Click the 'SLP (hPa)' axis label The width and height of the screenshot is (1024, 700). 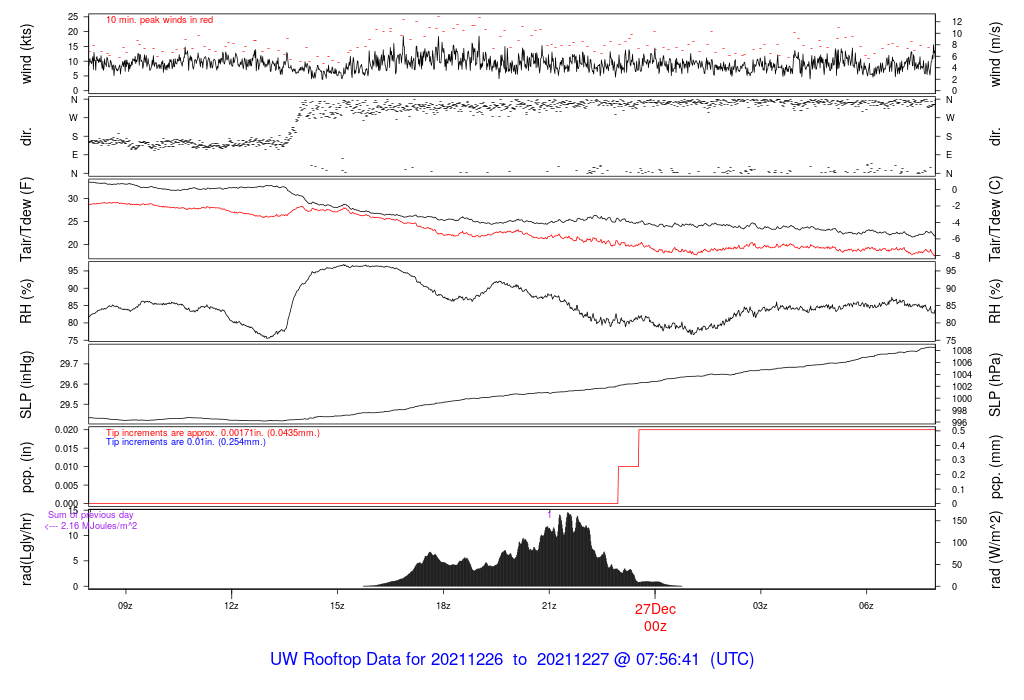point(995,385)
